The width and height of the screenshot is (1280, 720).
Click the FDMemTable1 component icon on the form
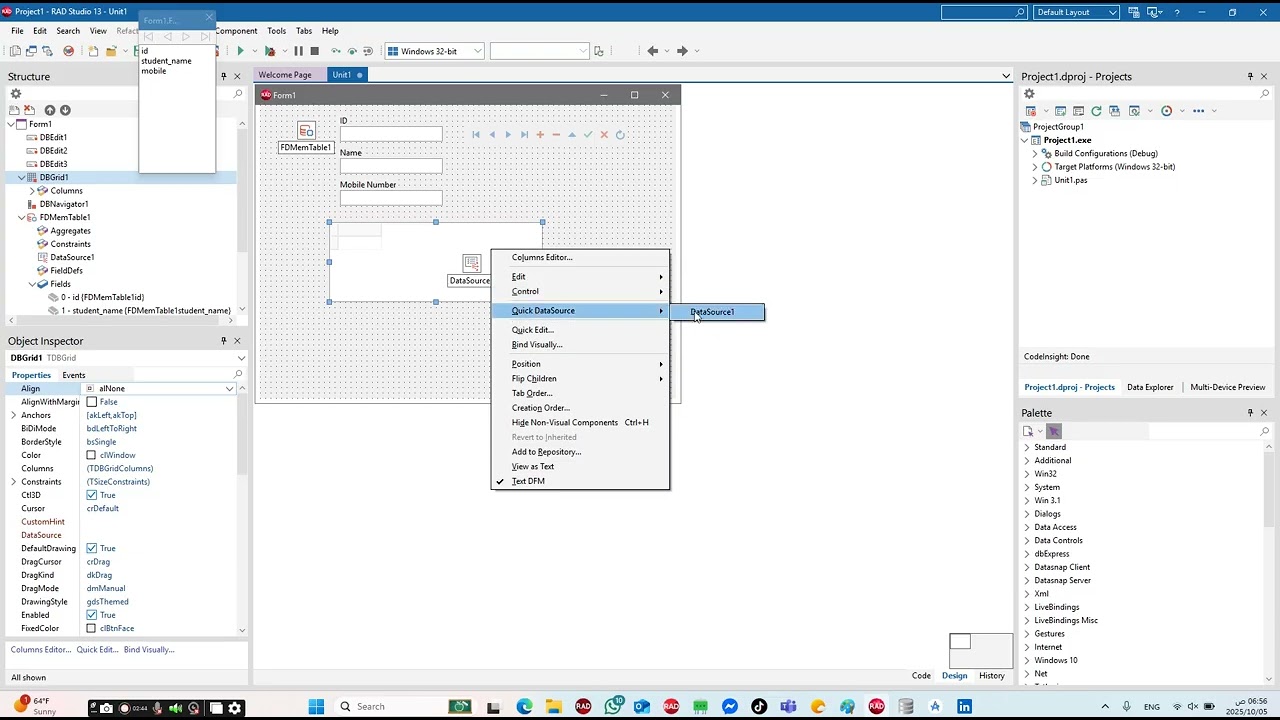pos(306,131)
